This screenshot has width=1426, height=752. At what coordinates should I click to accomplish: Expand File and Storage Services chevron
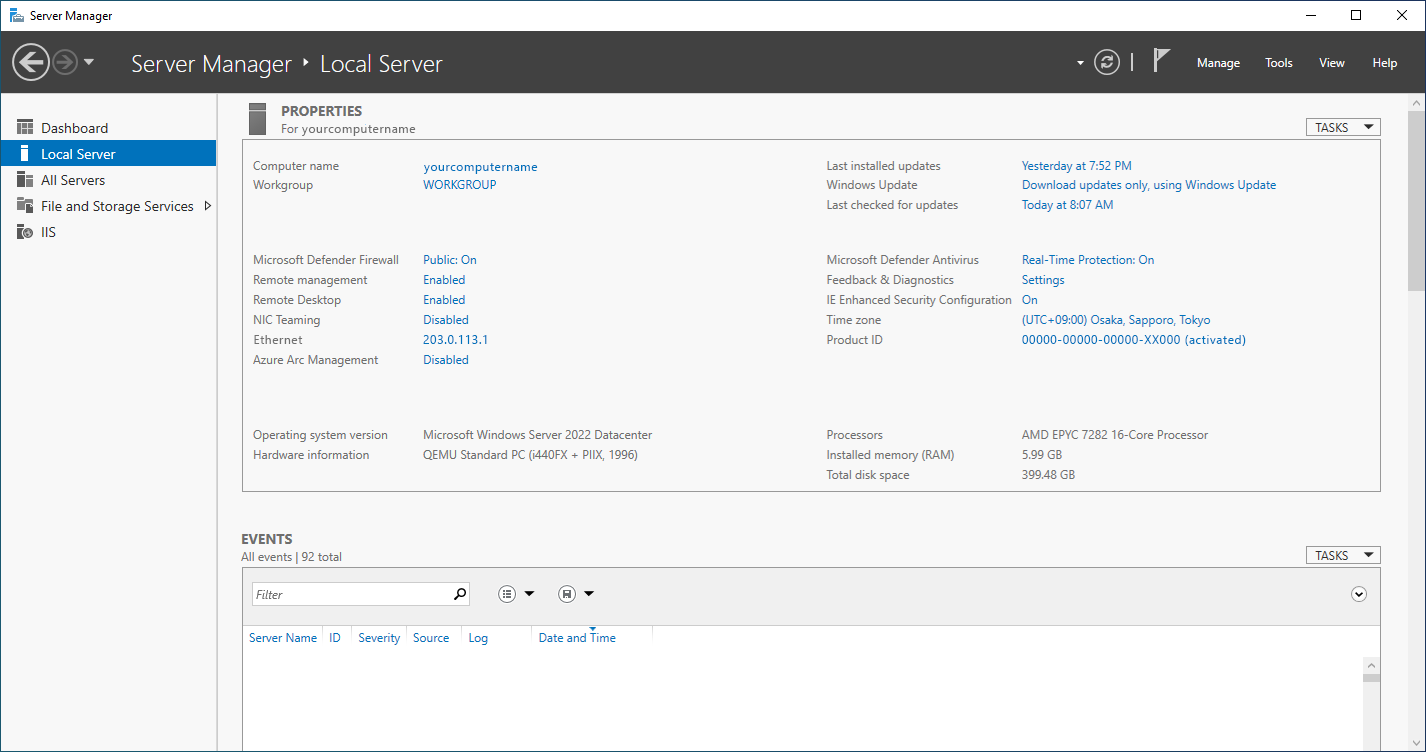tap(208, 205)
